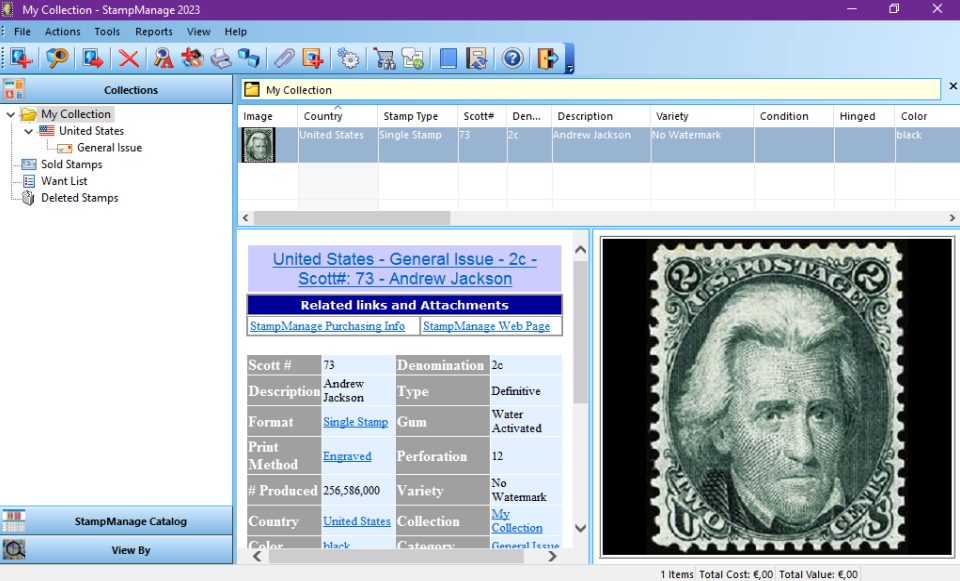Image resolution: width=960 pixels, height=581 pixels.
Task: Open the Tools menu
Action: click(x=107, y=31)
